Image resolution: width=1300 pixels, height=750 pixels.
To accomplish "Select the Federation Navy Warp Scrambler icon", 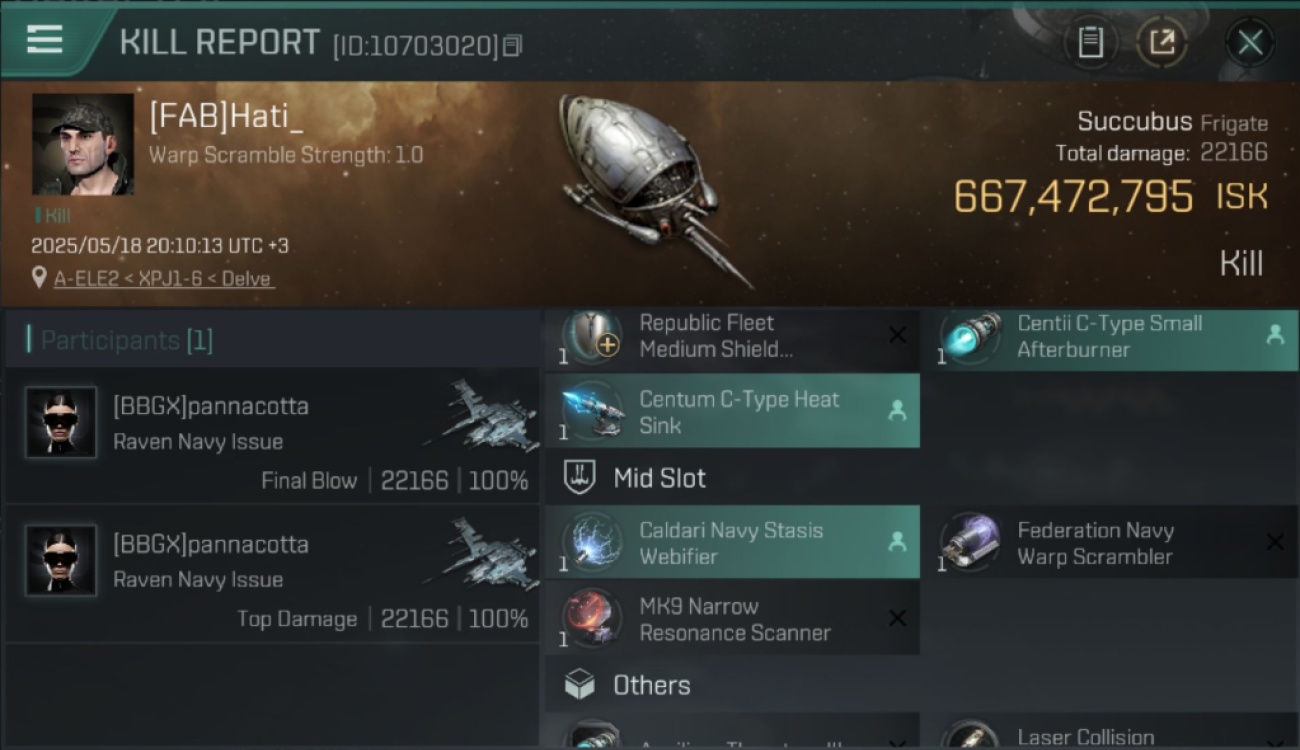I will [970, 543].
